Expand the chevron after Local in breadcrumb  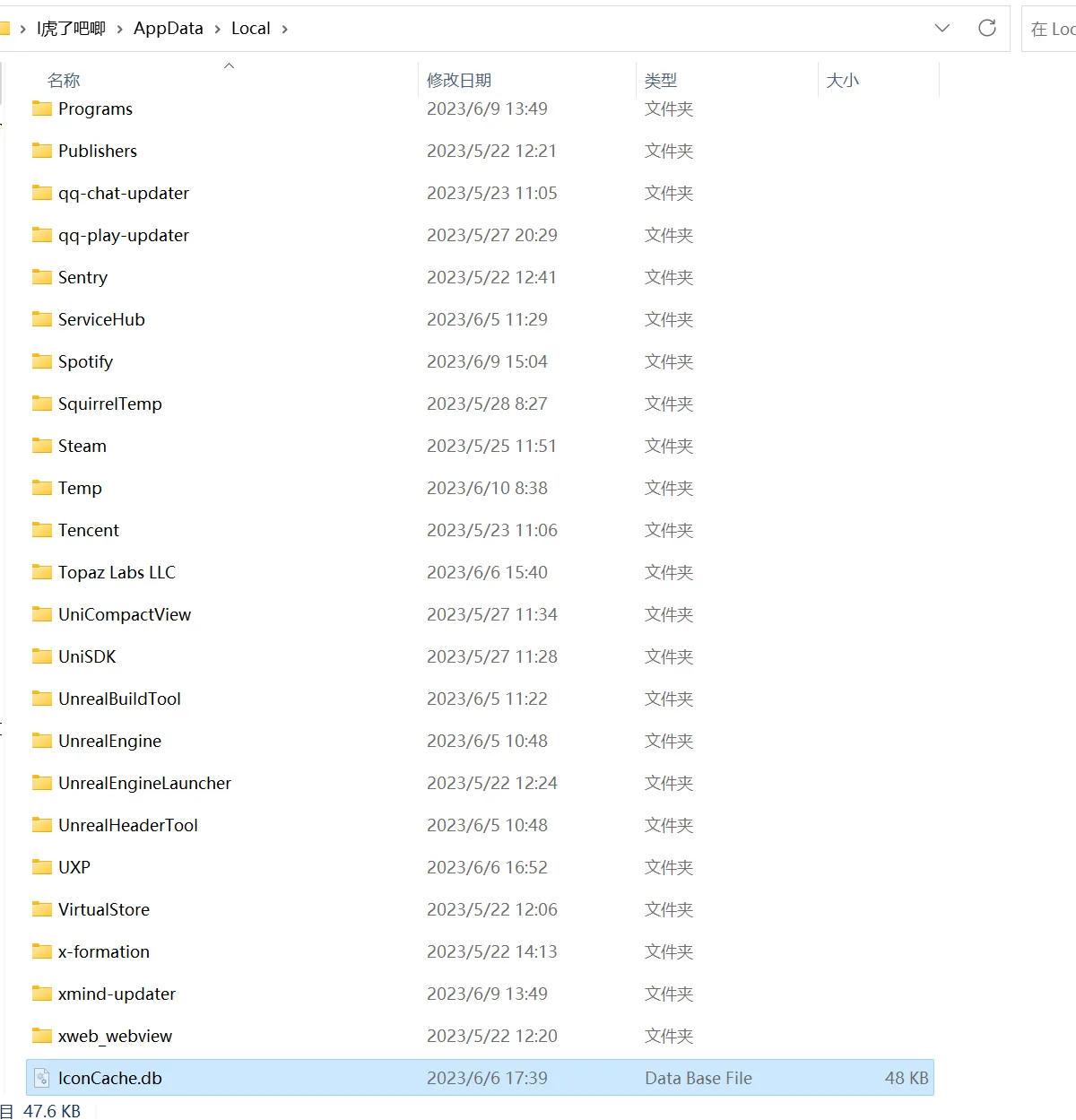285,29
